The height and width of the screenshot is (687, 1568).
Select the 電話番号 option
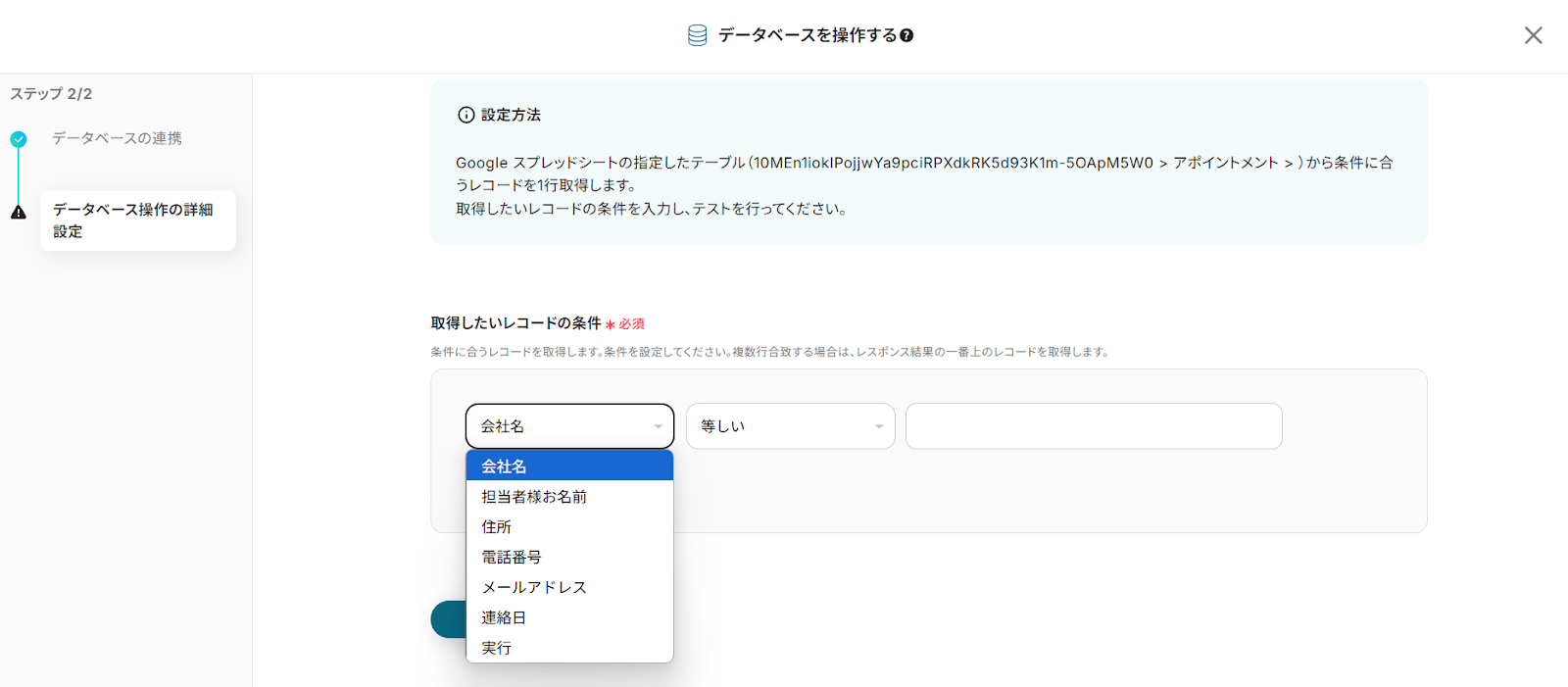568,558
